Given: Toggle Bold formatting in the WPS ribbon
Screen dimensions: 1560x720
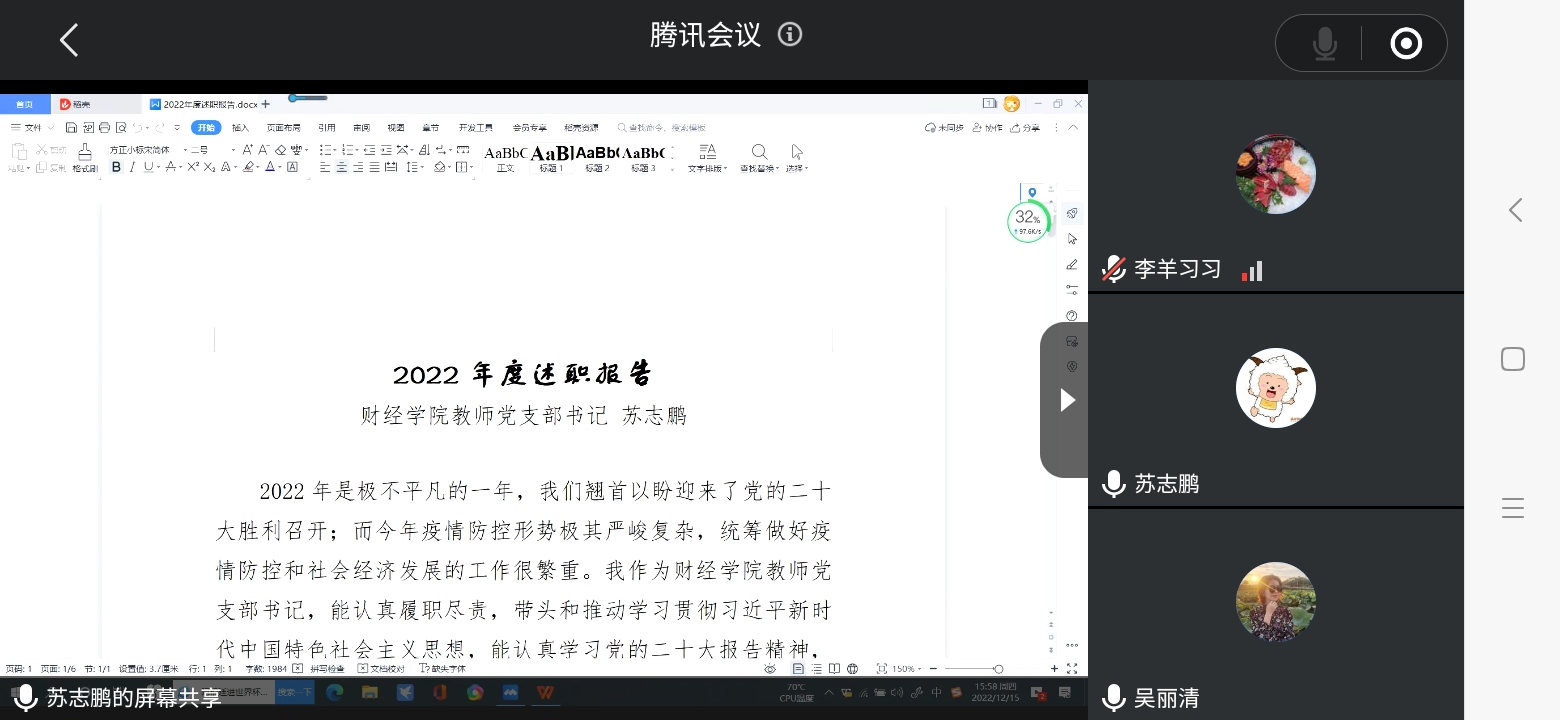Looking at the screenshot, I should click(116, 167).
